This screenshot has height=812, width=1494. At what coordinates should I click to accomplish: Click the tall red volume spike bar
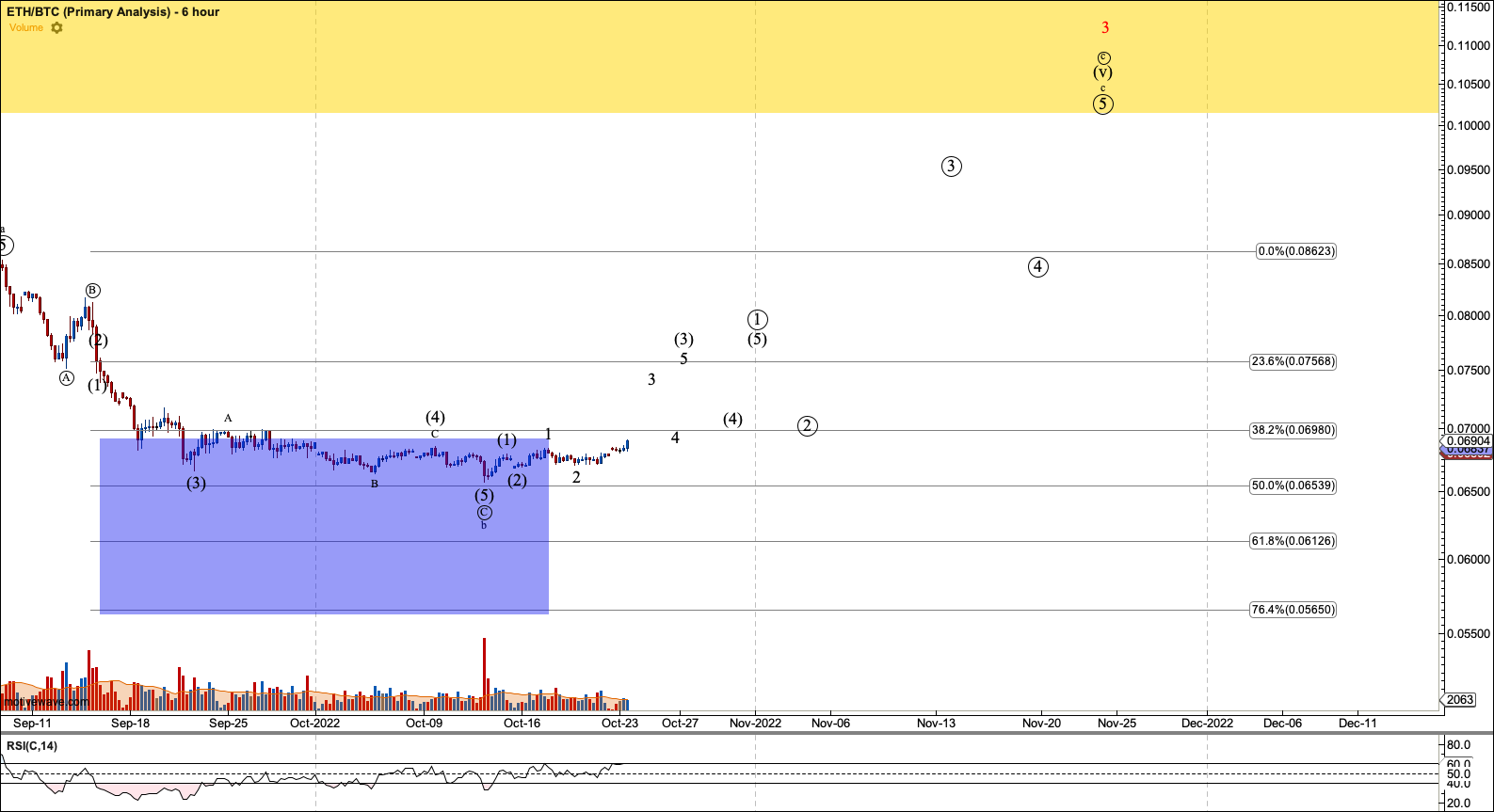coord(484,674)
